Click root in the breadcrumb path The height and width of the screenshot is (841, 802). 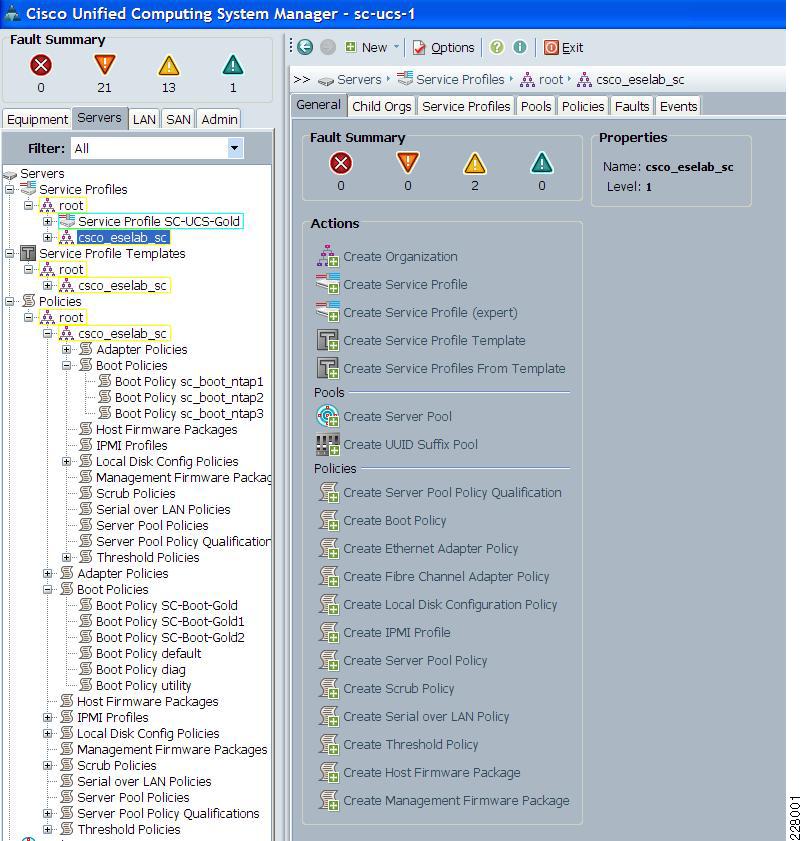point(550,79)
